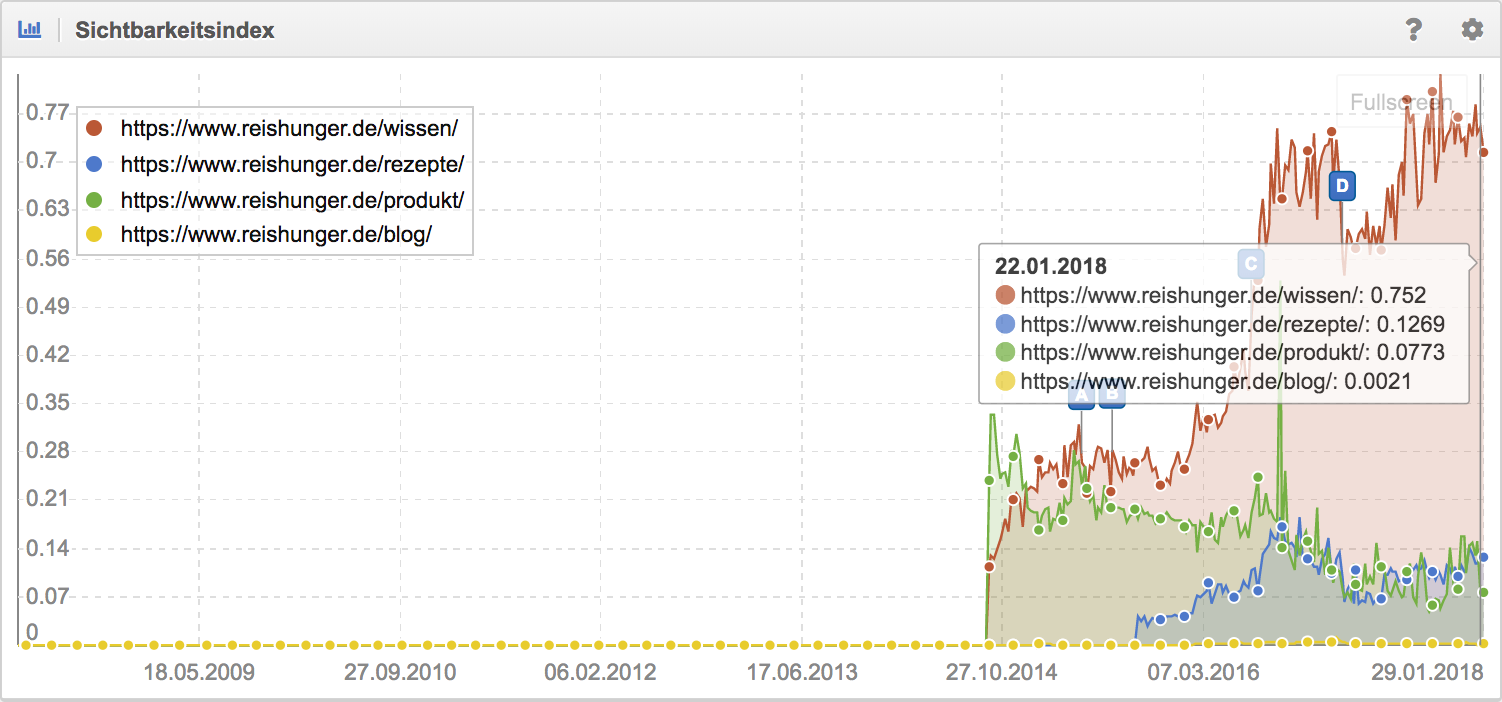This screenshot has width=1502, height=702.
Task: Open the help question mark icon
Action: pyautogui.click(x=1413, y=30)
